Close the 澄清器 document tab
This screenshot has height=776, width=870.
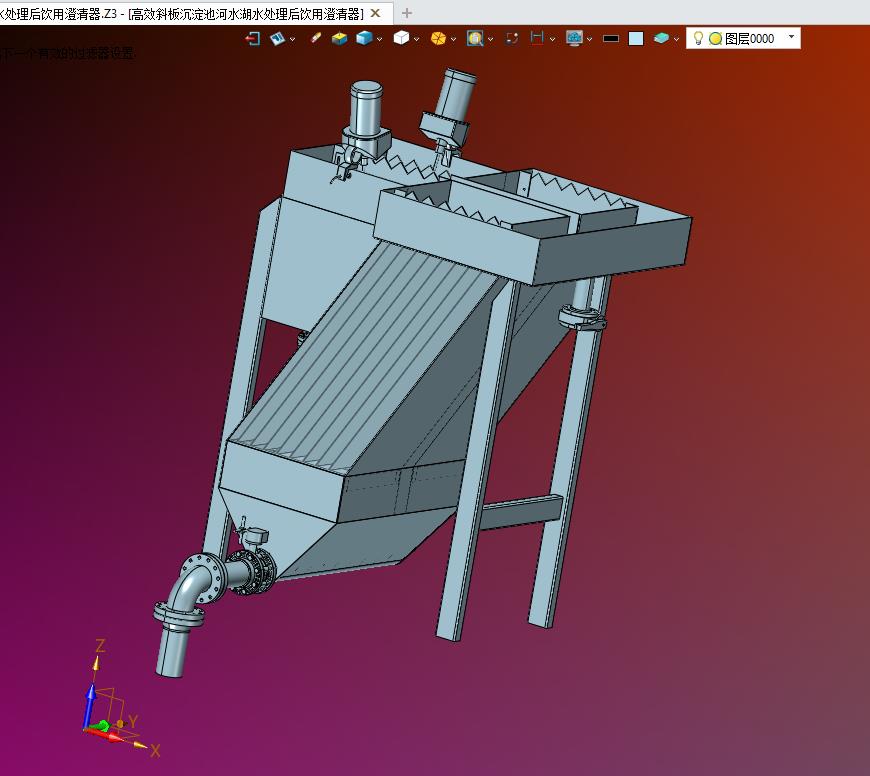click(376, 13)
